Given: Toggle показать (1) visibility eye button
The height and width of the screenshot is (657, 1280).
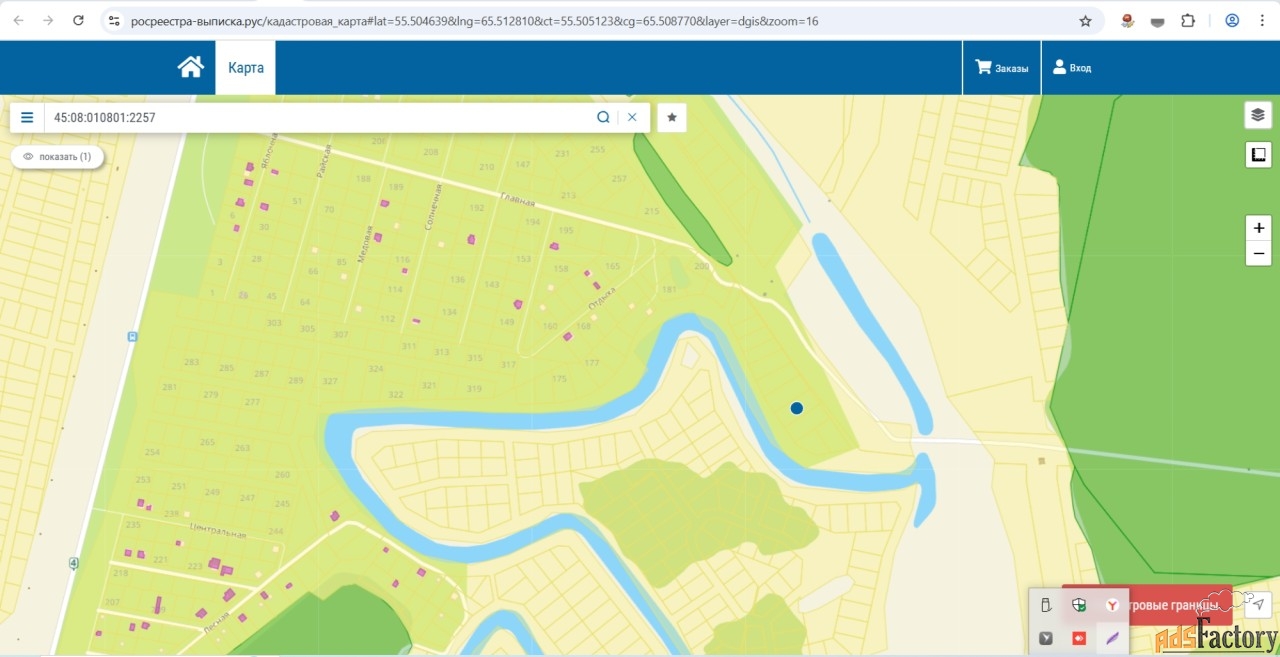Looking at the screenshot, I should click(57, 157).
